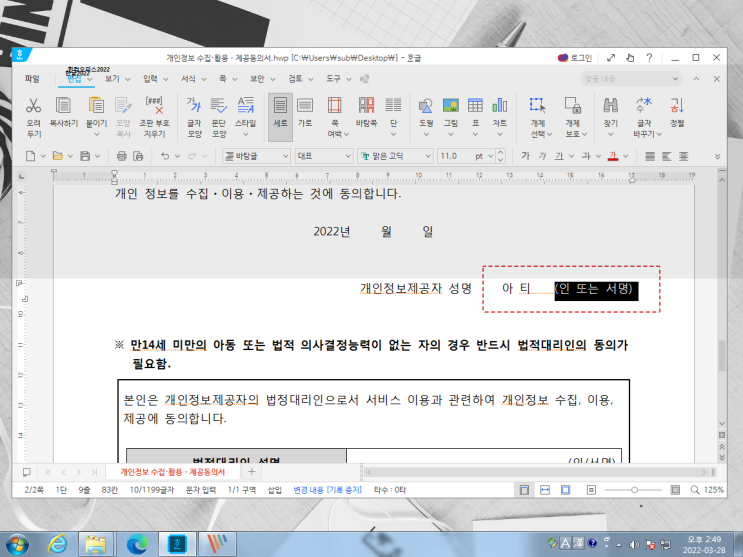Open the 입력 menu
The image size is (743, 557).
point(151,79)
